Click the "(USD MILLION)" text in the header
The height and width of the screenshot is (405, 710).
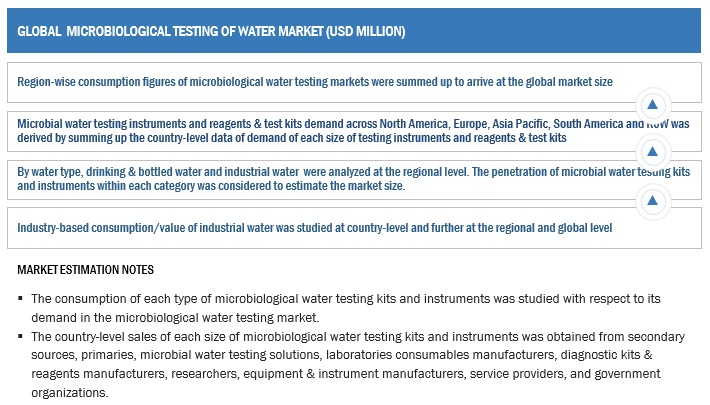point(359,31)
